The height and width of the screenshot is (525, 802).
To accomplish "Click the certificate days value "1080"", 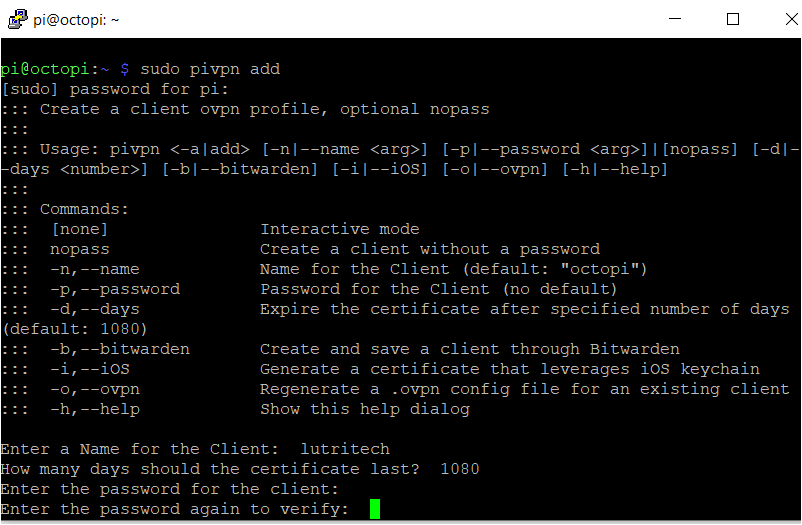I will 460,469.
